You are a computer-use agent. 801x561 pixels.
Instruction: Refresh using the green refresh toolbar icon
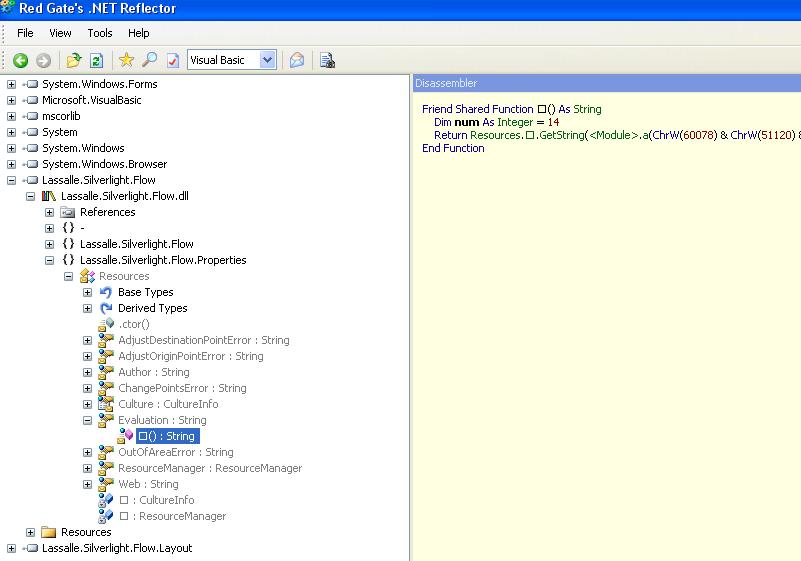[97, 60]
